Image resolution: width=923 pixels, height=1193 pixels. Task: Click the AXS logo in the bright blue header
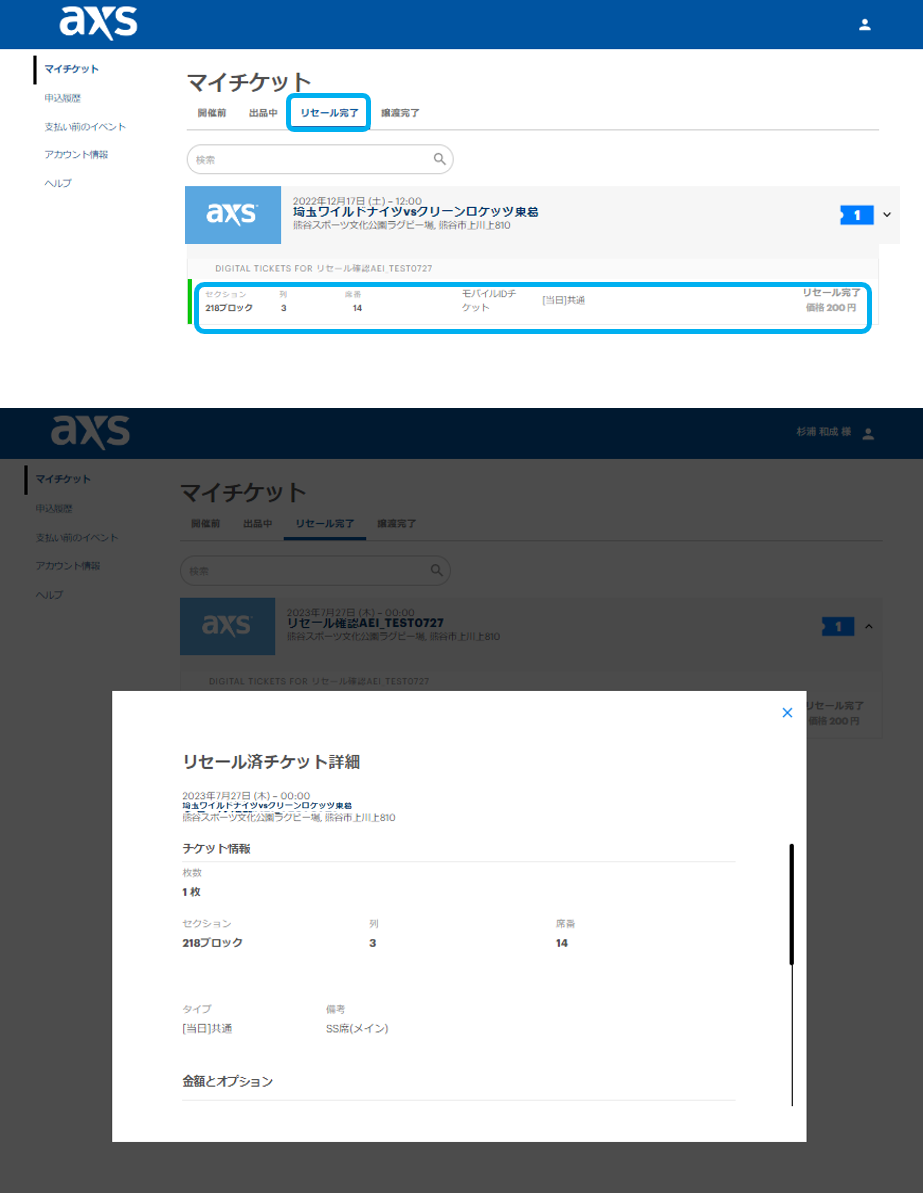click(x=98, y=22)
